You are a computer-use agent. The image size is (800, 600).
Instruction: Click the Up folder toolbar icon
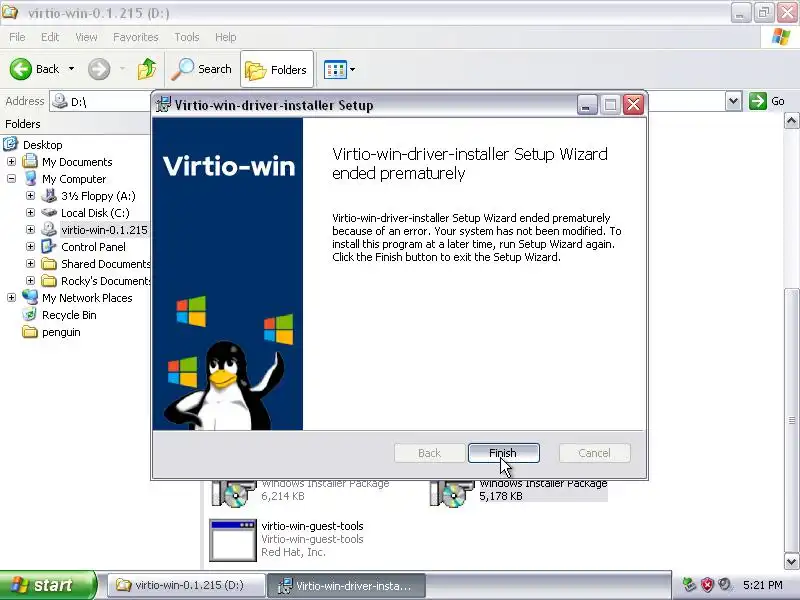(147, 69)
